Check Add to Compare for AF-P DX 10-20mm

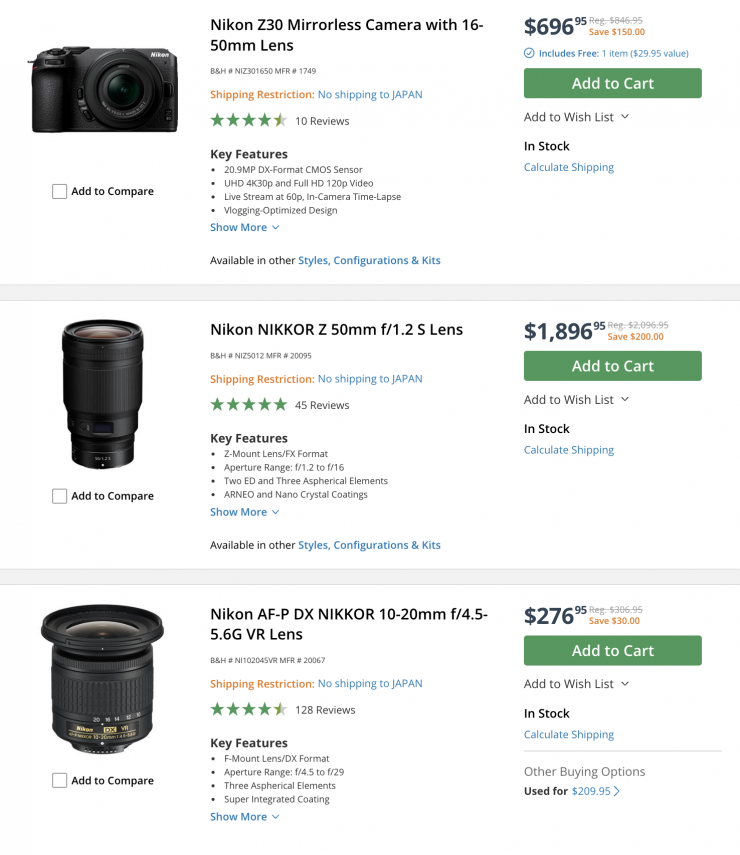point(60,780)
